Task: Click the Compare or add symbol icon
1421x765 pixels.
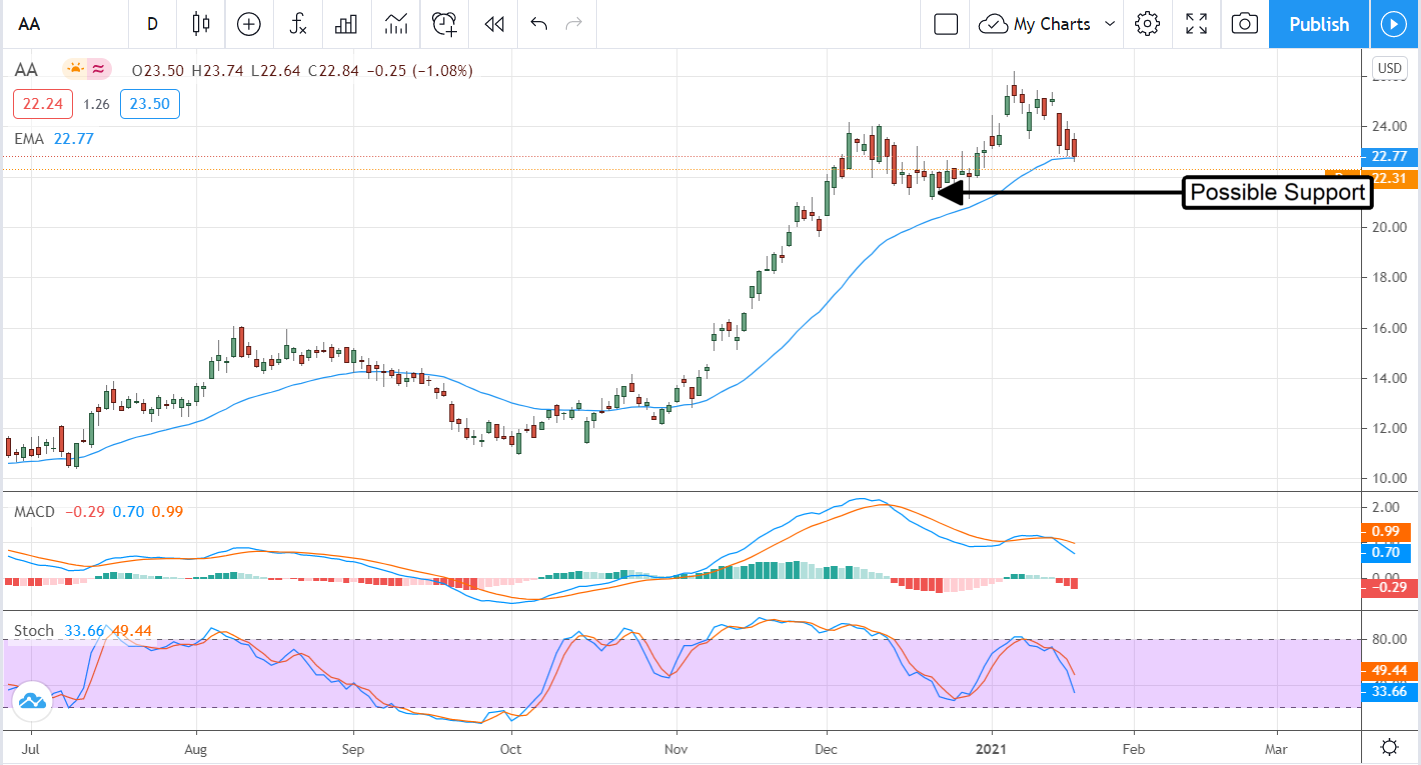Action: 248,24
